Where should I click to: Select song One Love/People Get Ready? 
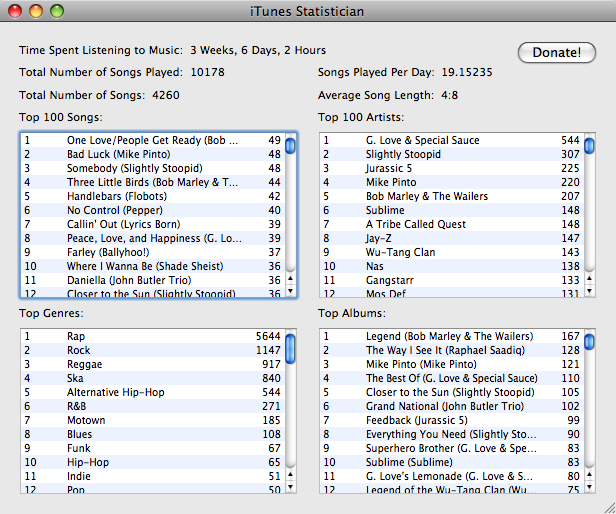tap(153, 140)
